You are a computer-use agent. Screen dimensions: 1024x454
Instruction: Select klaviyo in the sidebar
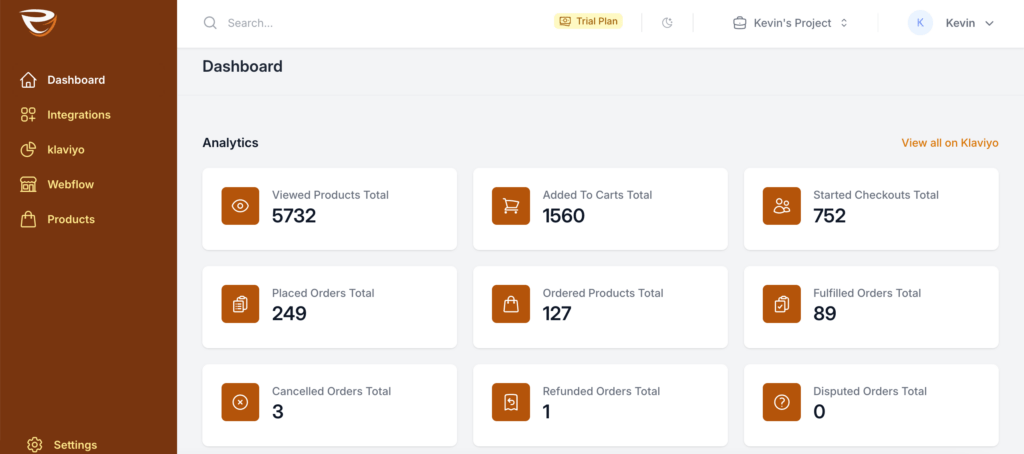click(x=66, y=150)
